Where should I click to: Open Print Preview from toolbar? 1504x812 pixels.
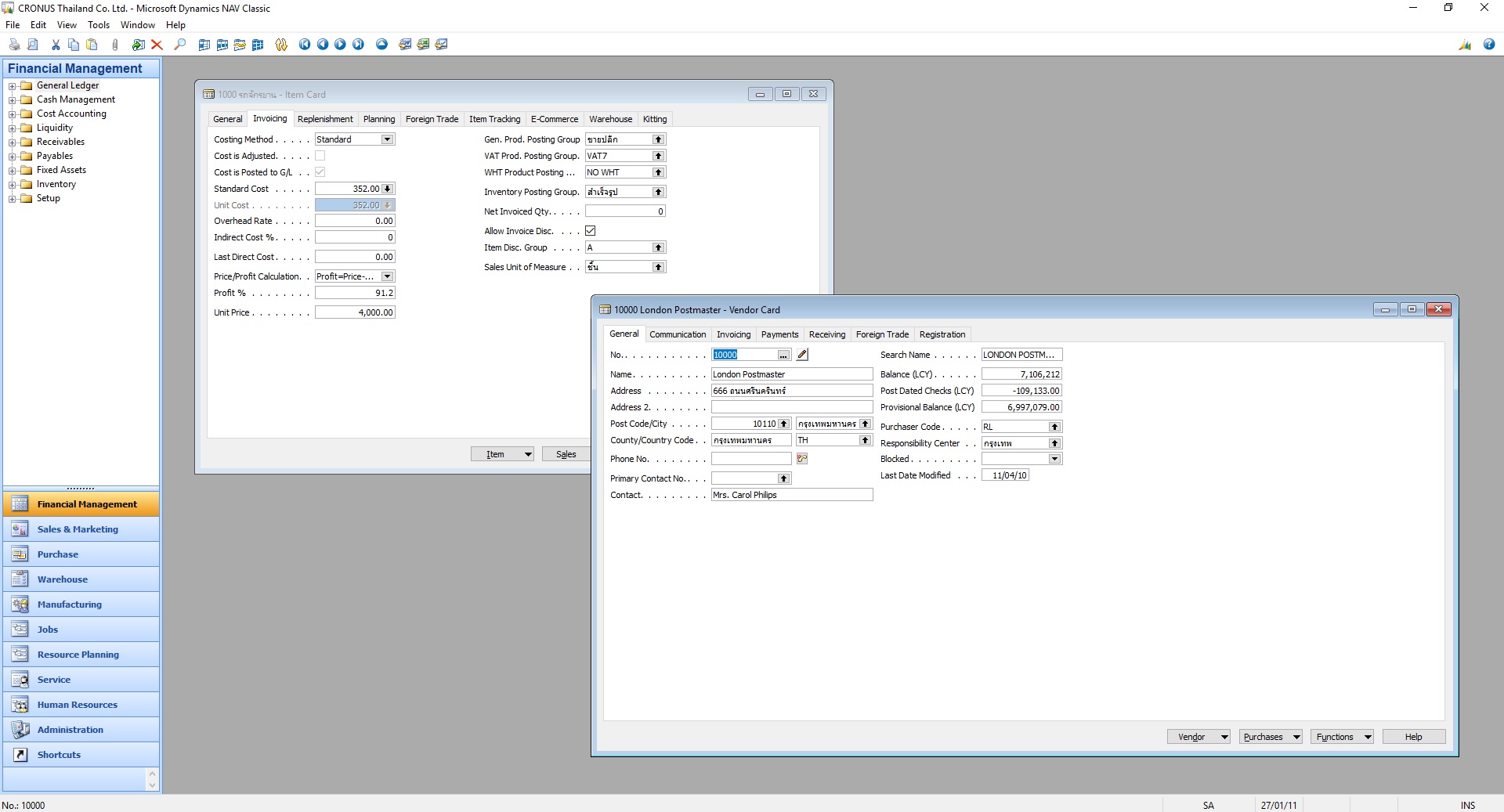pyautogui.click(x=32, y=45)
